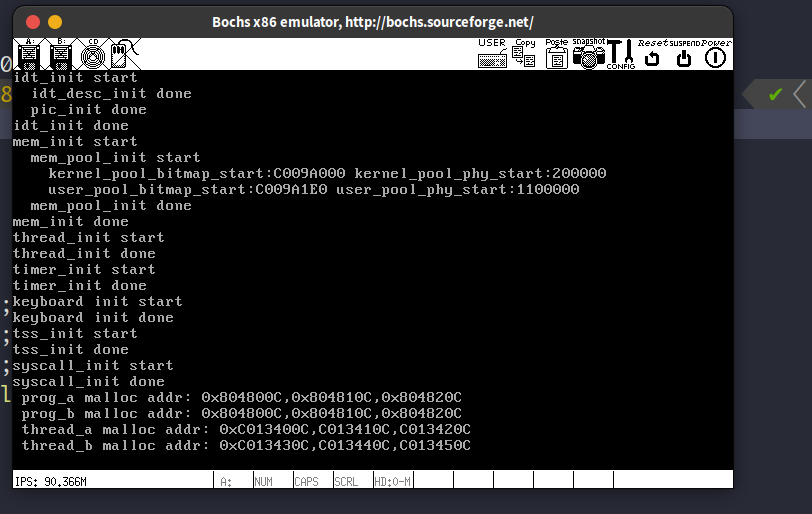The width and height of the screenshot is (812, 514).
Task: Click the 'tss_init done' line
Action: click(71, 349)
